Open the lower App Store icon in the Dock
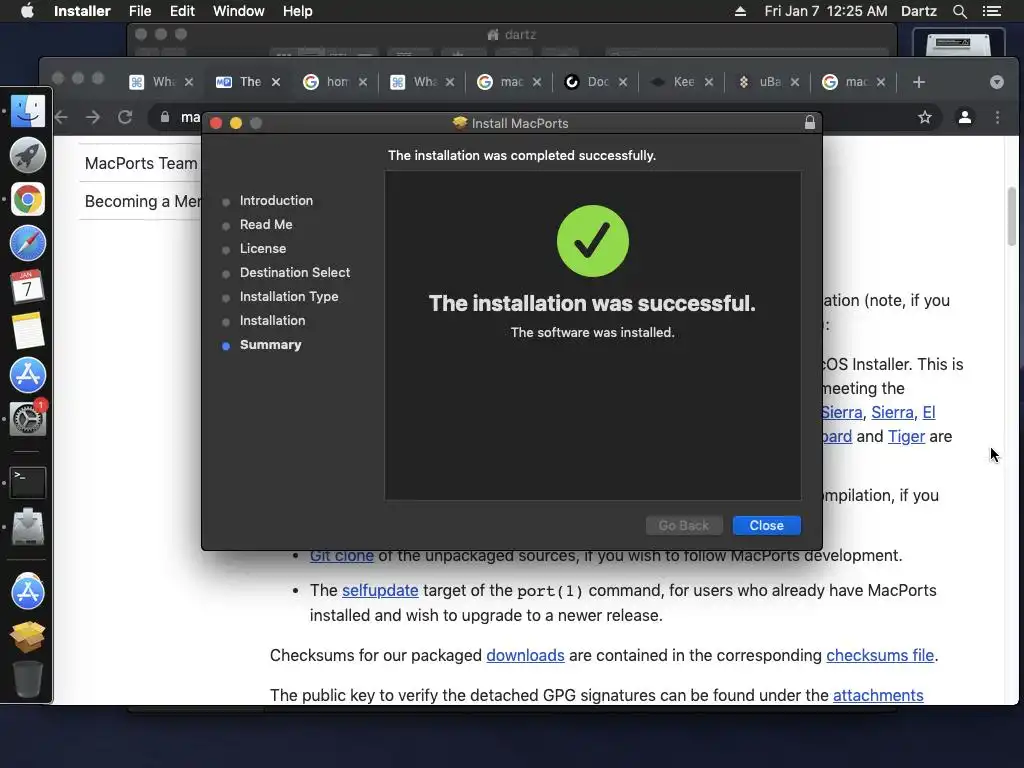Viewport: 1024px width, 768px height. tap(27, 592)
